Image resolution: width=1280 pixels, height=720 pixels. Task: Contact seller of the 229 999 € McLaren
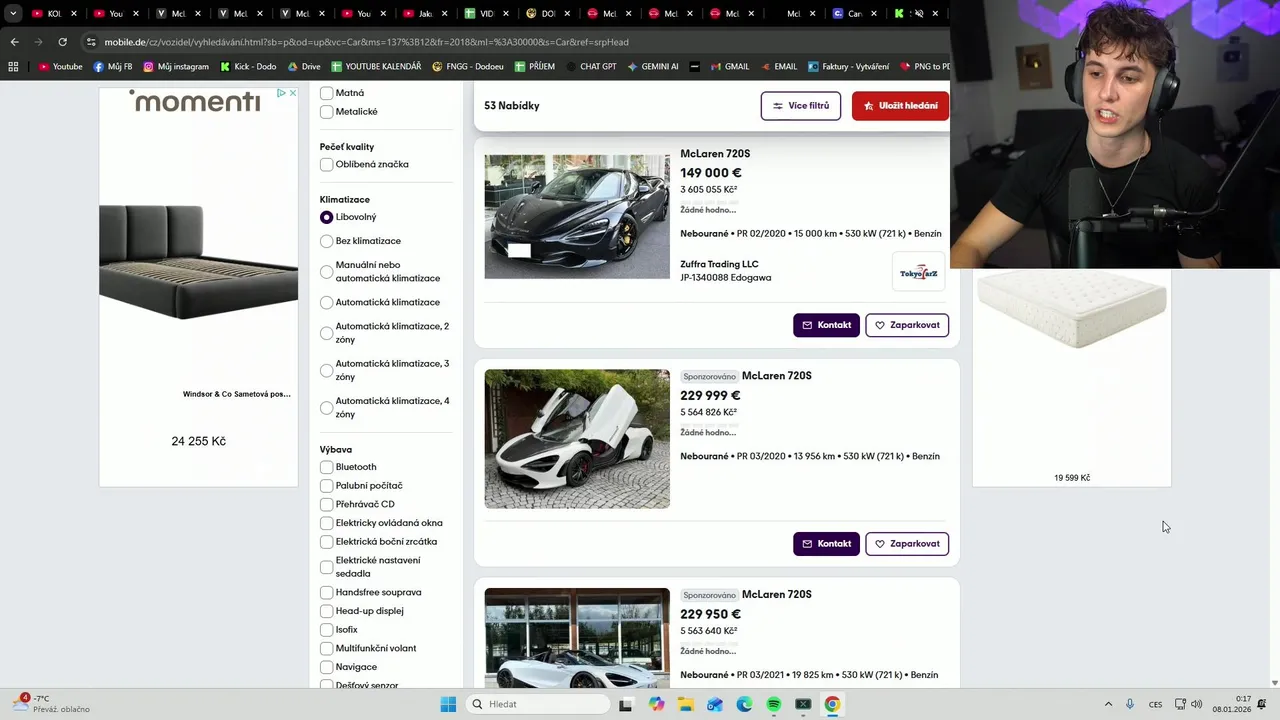(x=826, y=544)
